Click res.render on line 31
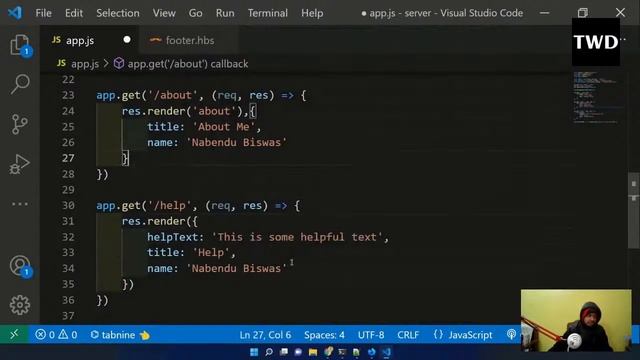The image size is (640, 360). coord(153,221)
